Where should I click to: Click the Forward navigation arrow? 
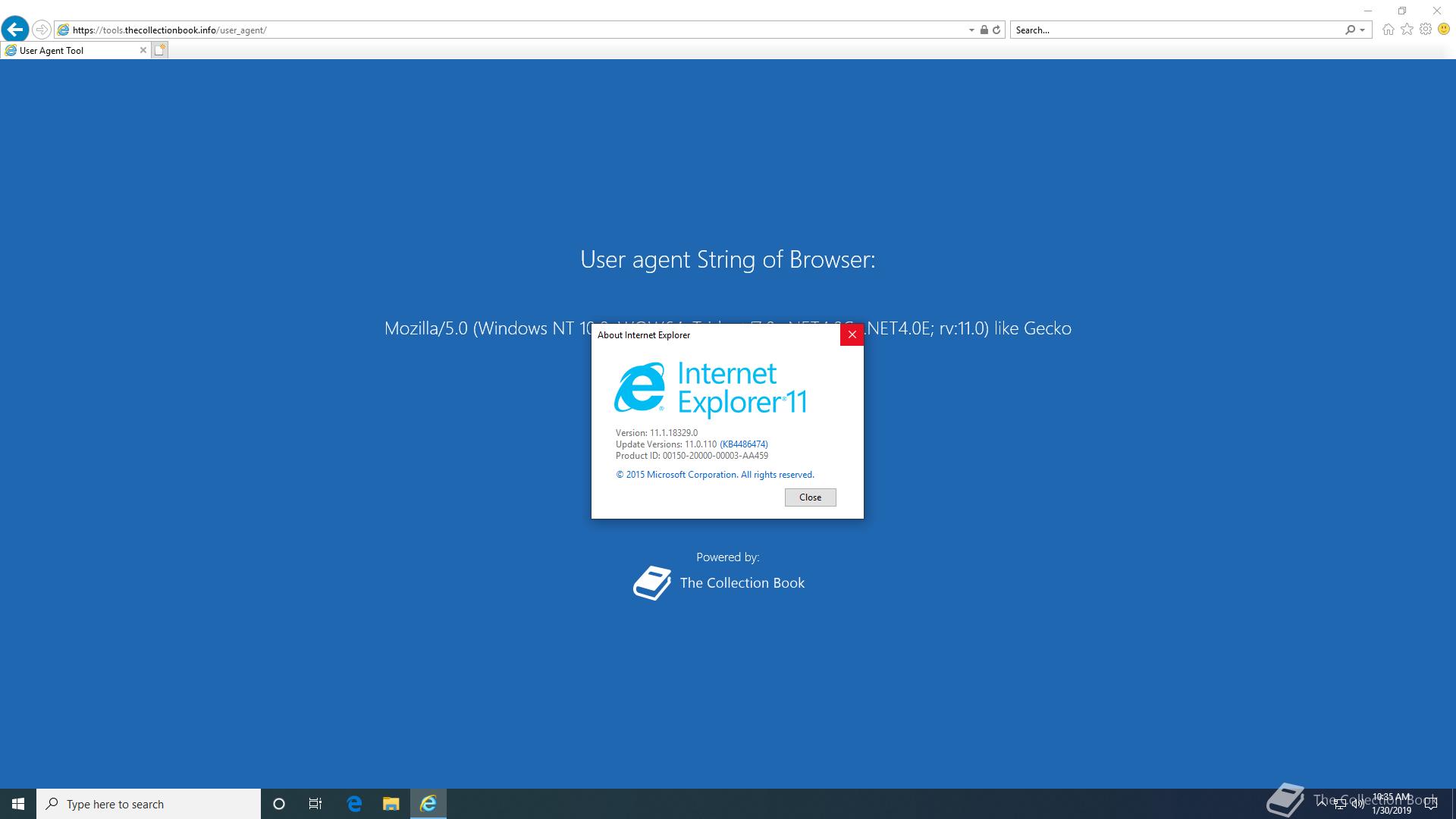pos(42,30)
